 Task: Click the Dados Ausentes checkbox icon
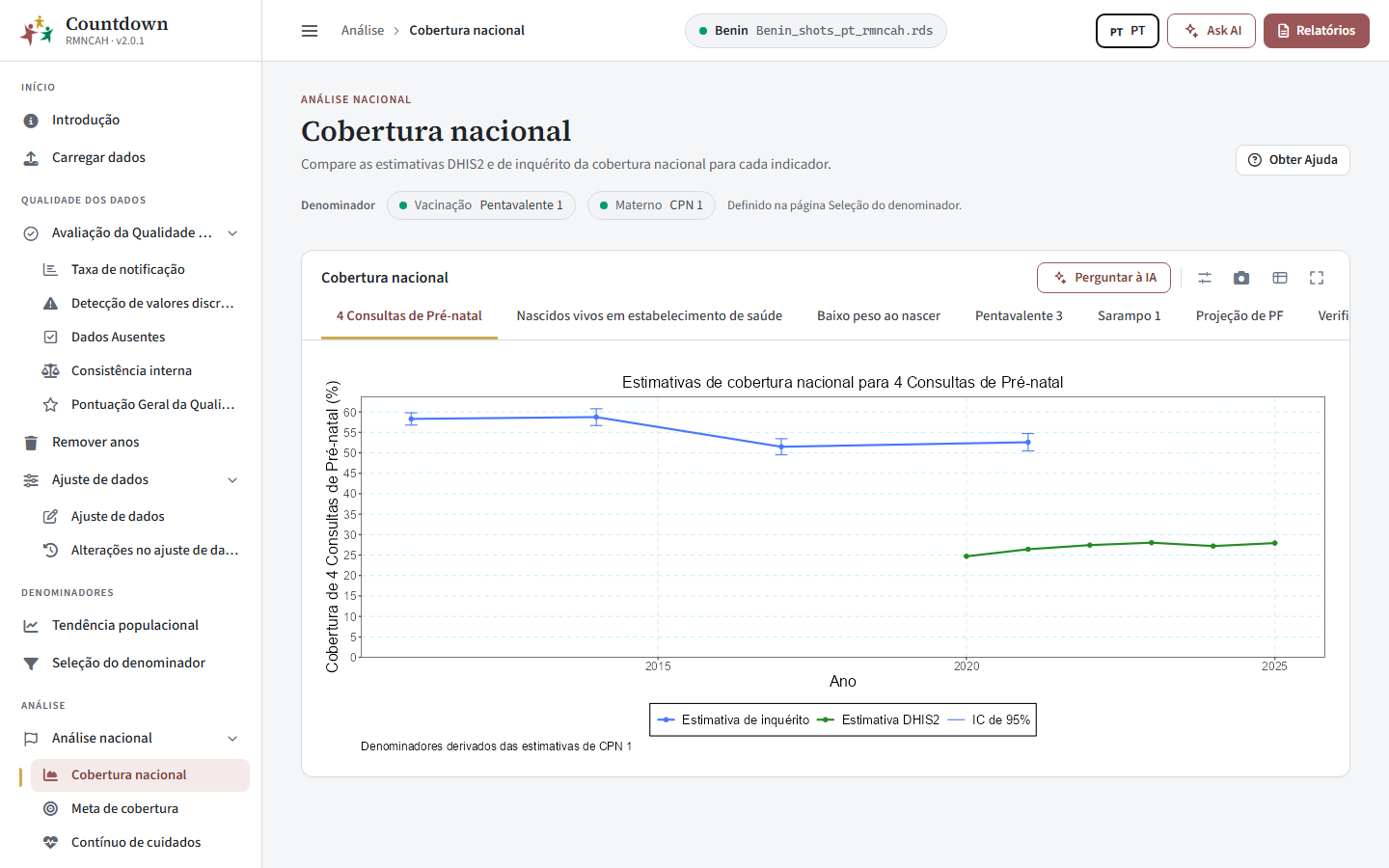[x=50, y=338]
